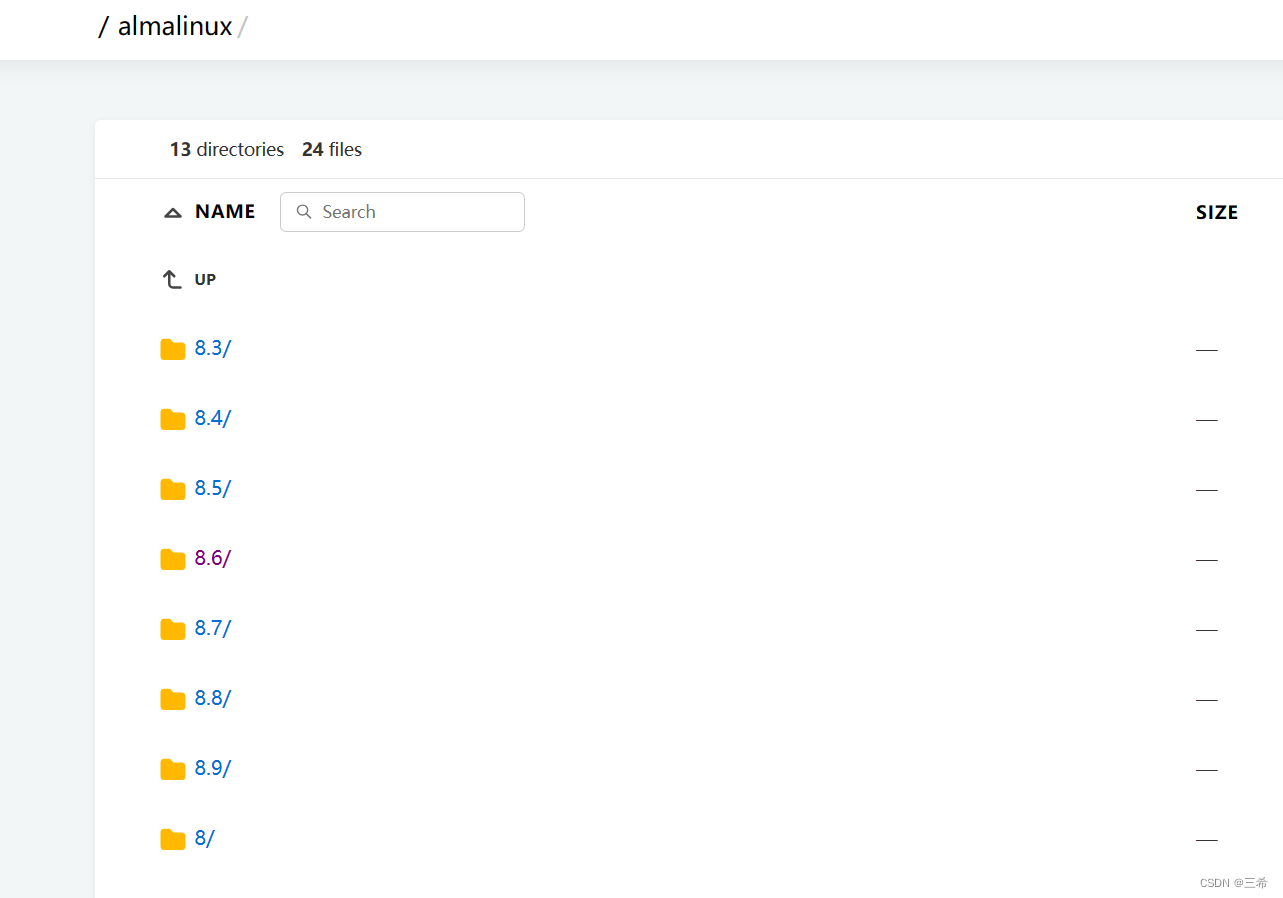
Task: Select the 13 directories count text
Action: (x=227, y=150)
